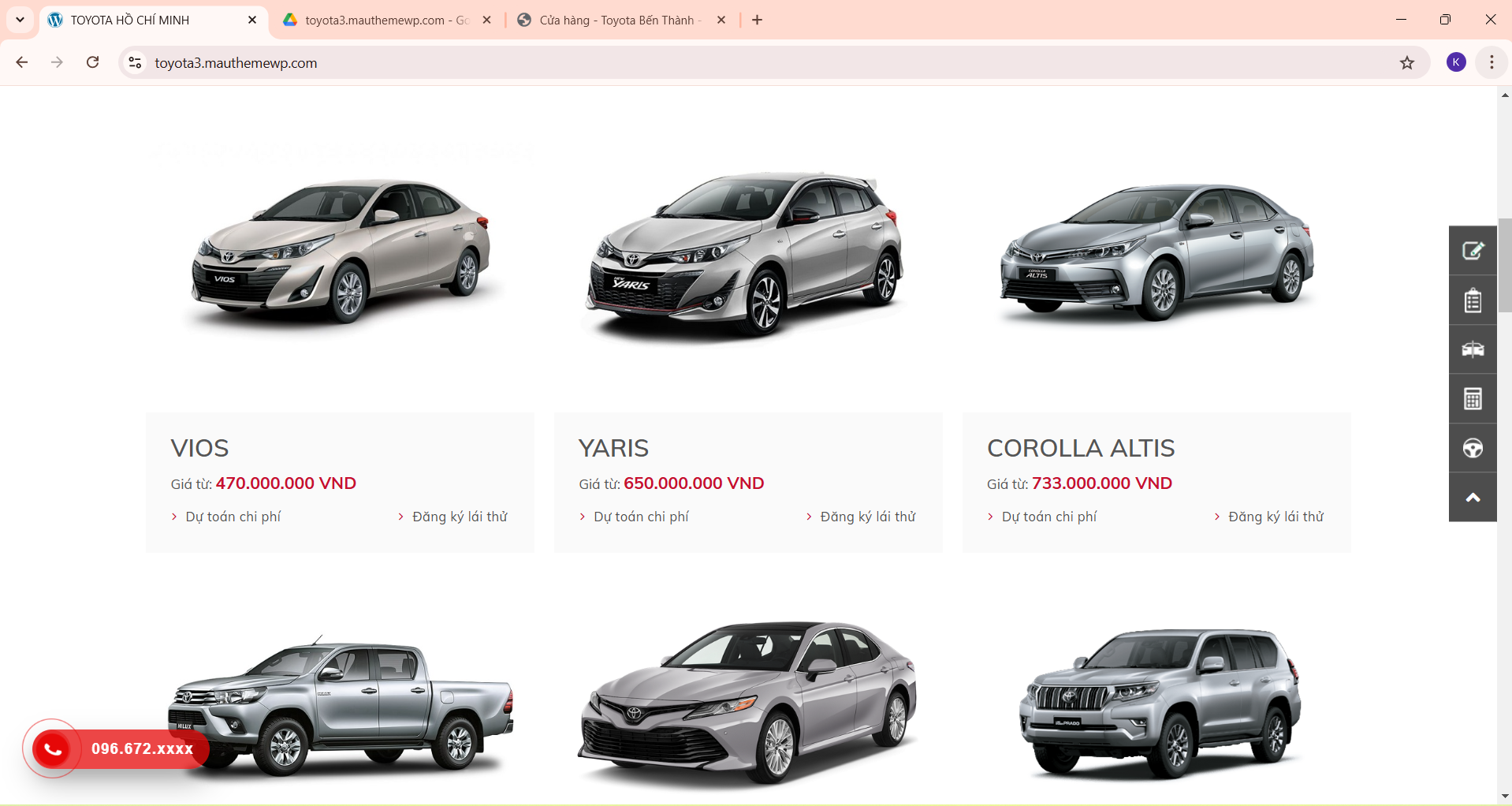Click the edit/register icon in right sidebar
1512x806 pixels.
pyautogui.click(x=1473, y=251)
